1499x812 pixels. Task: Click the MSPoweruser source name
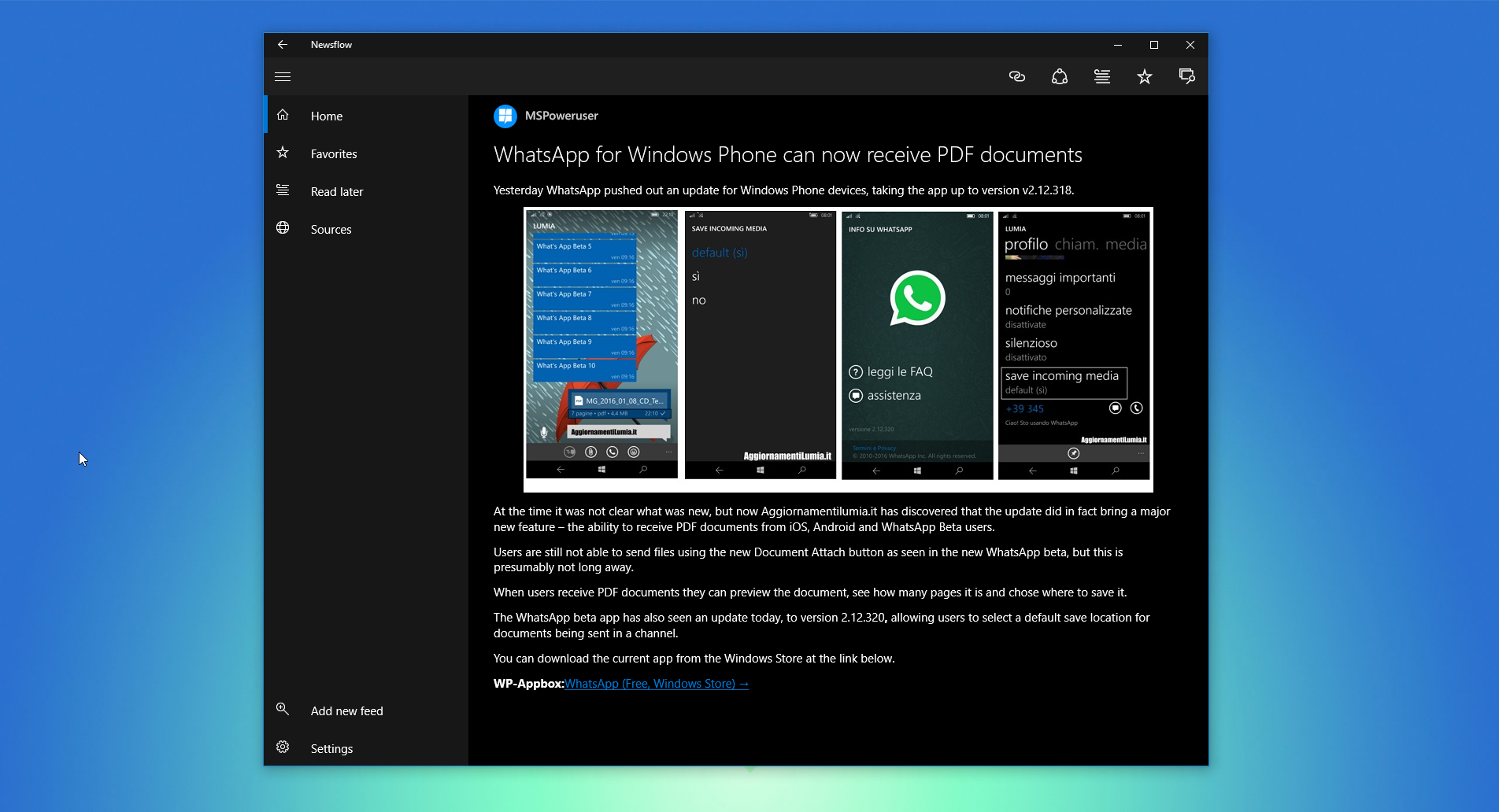561,116
